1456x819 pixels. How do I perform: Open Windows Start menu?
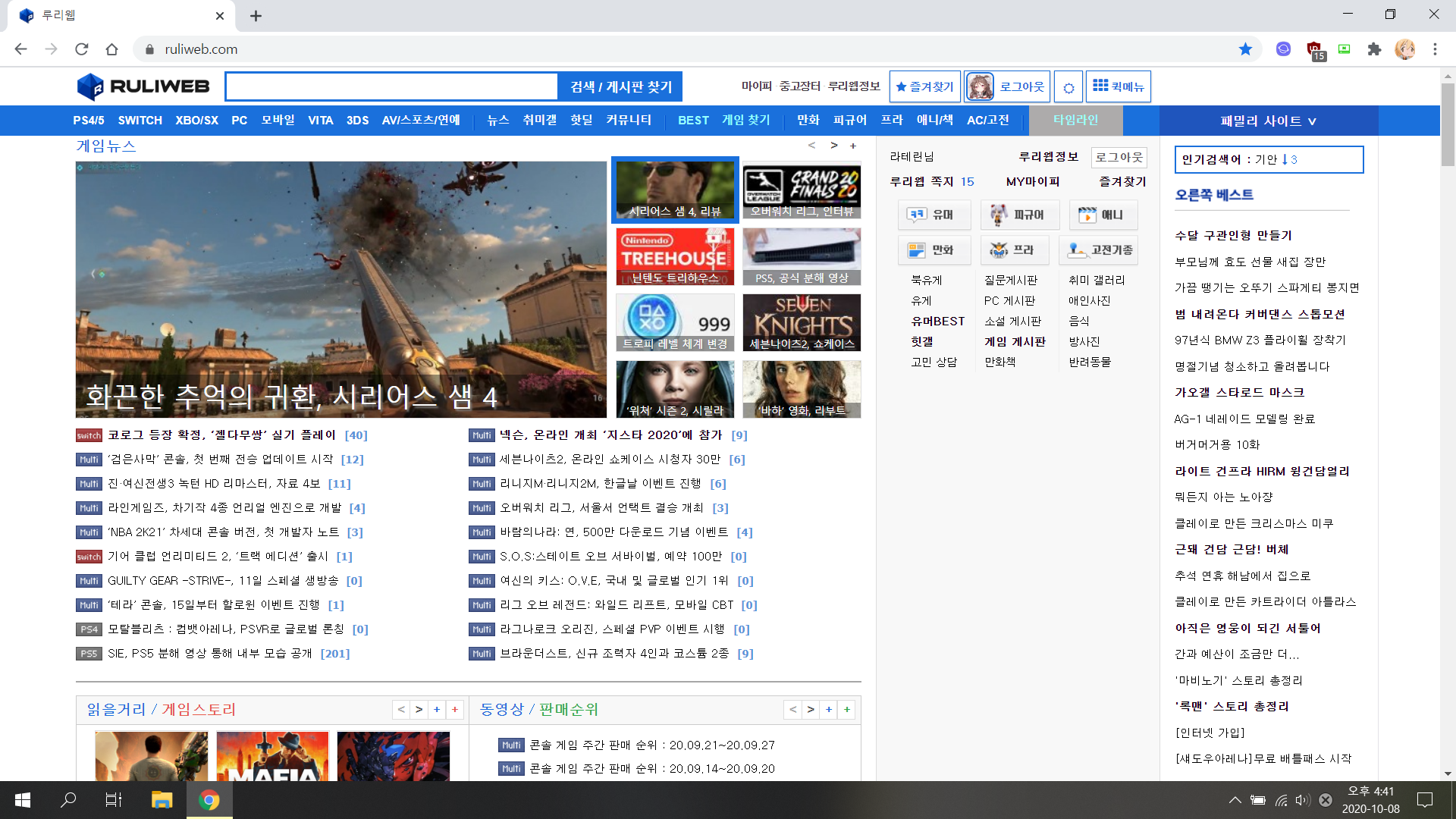click(x=22, y=800)
